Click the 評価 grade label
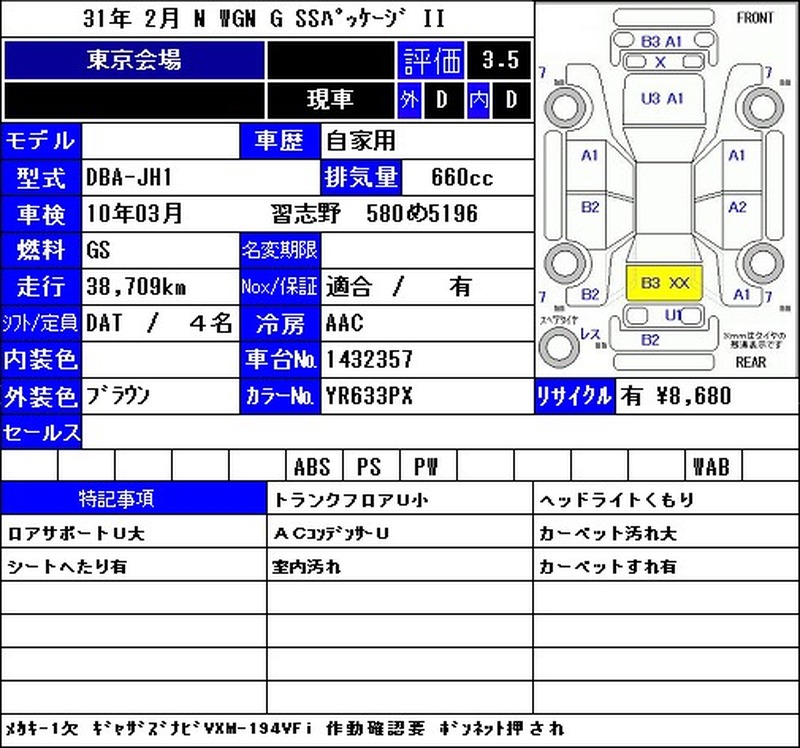Screen dimensions: 800x748 [431, 60]
